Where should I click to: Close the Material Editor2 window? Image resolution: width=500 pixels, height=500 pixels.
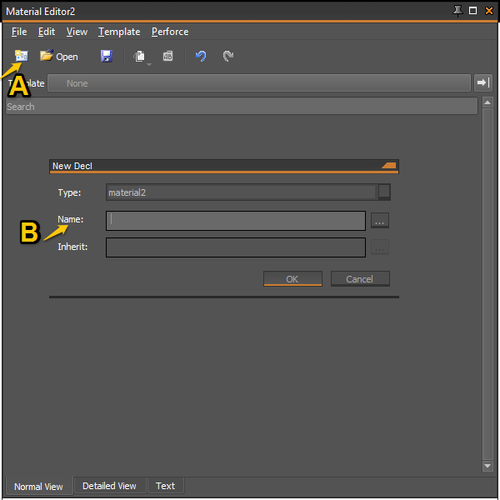(489, 11)
